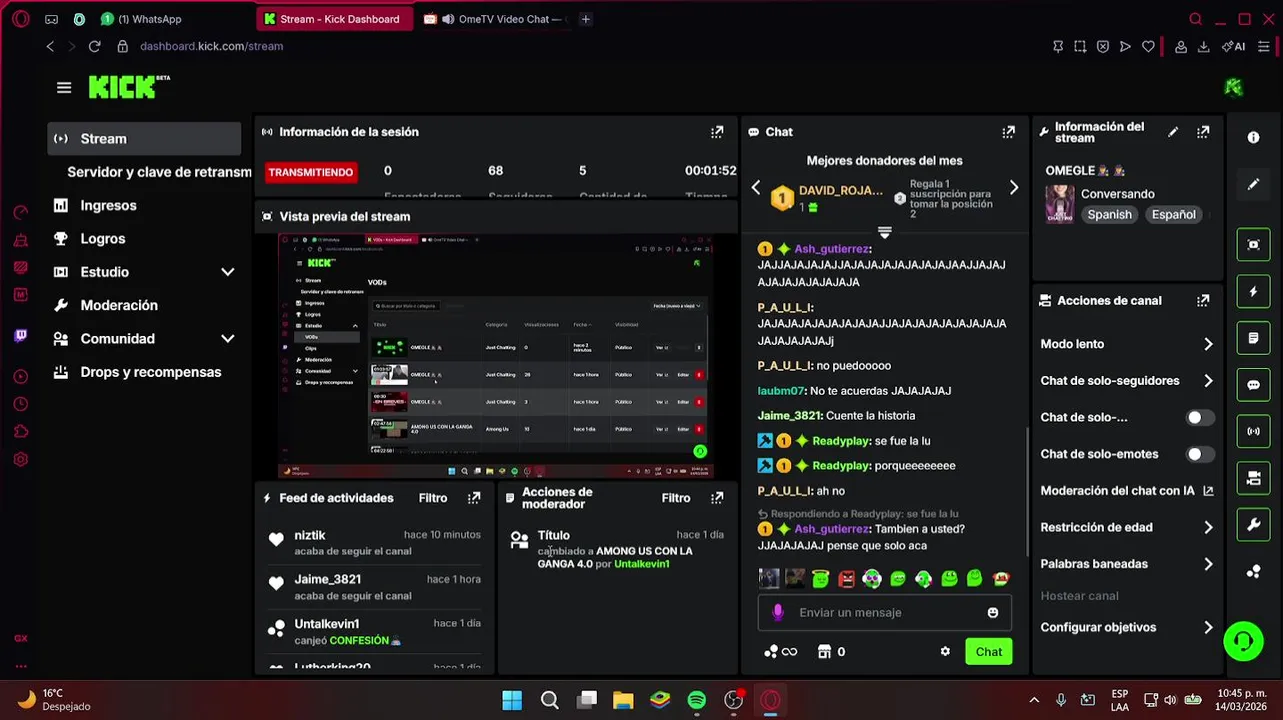Click the pencil icon in right sidebar

(x=1253, y=185)
